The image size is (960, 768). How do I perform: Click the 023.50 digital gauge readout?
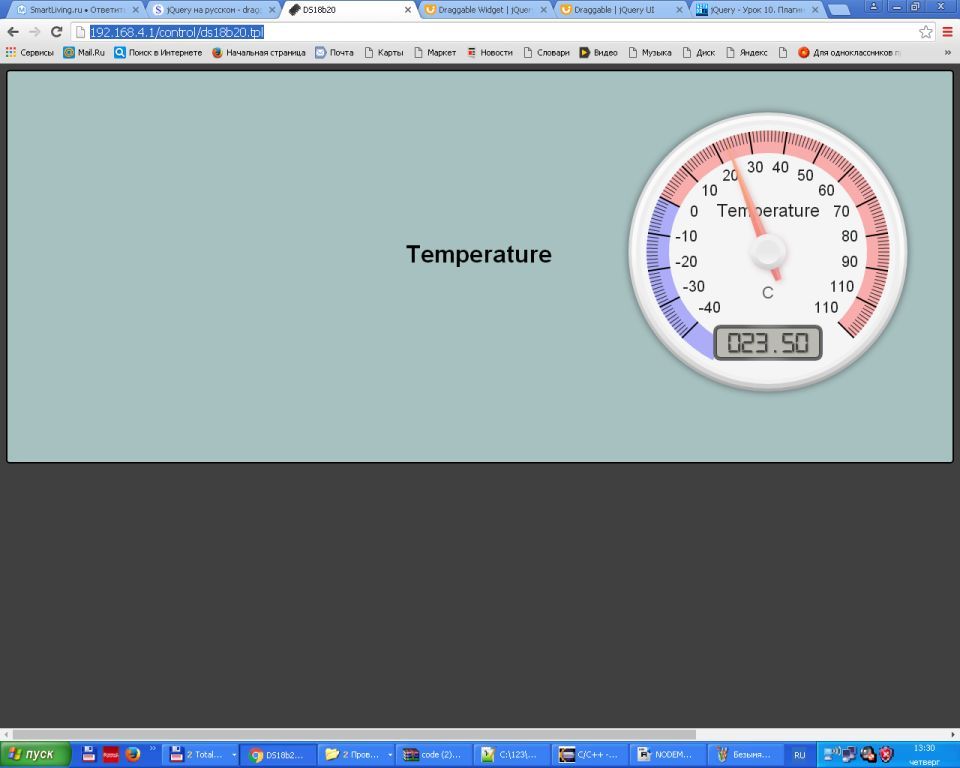(x=768, y=343)
